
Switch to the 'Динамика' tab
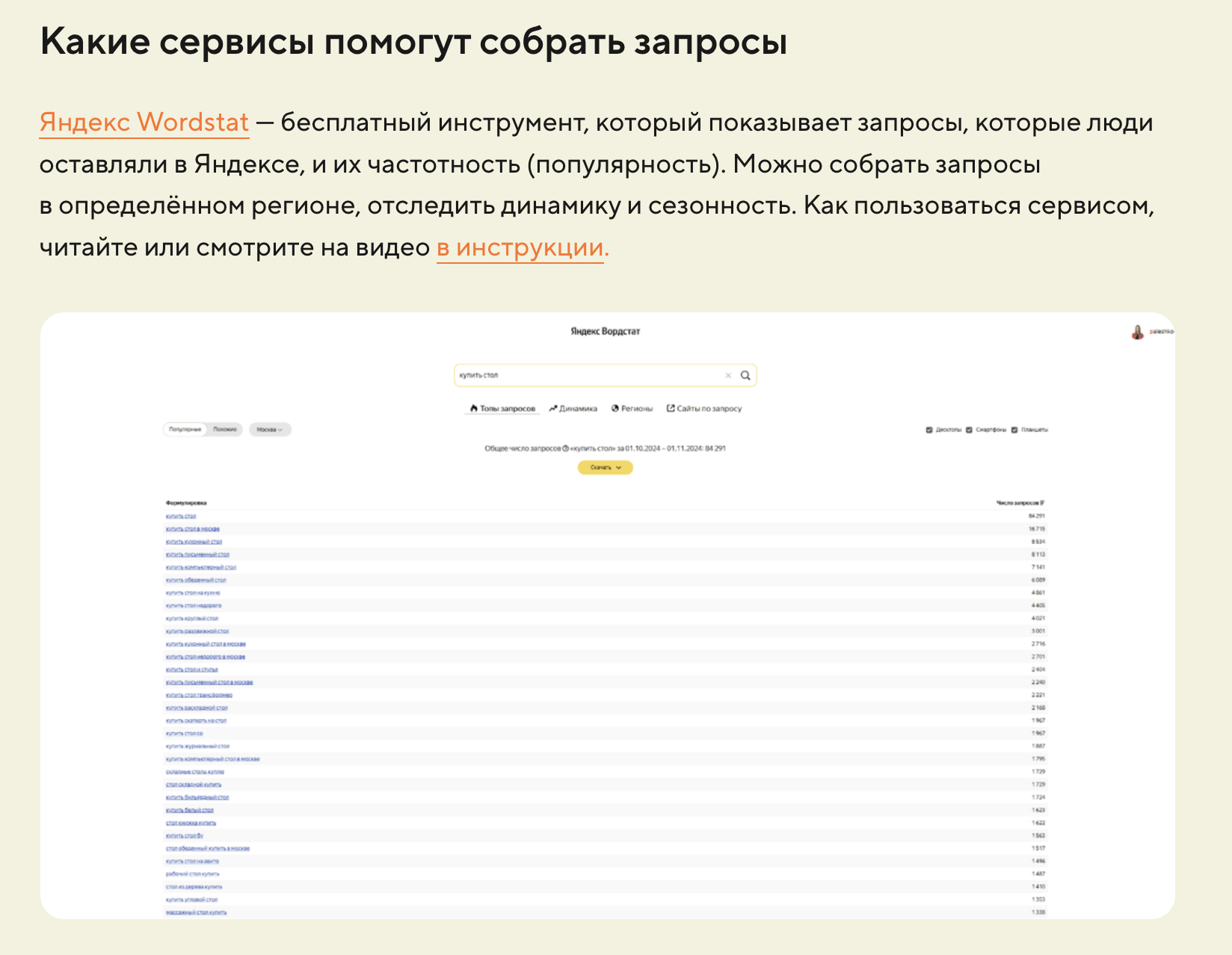click(x=573, y=409)
